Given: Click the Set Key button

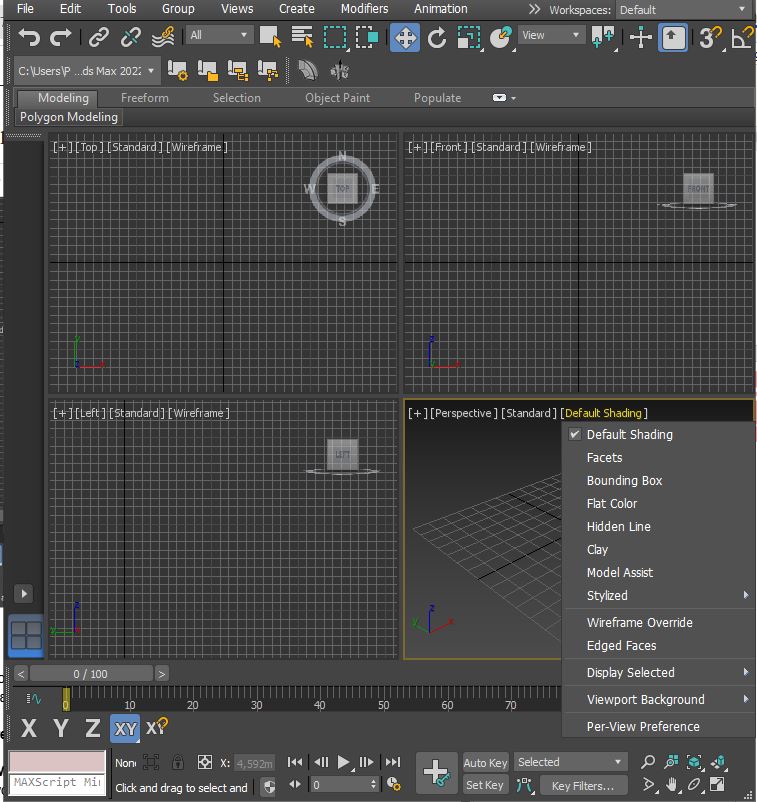Looking at the screenshot, I should click(x=485, y=785).
